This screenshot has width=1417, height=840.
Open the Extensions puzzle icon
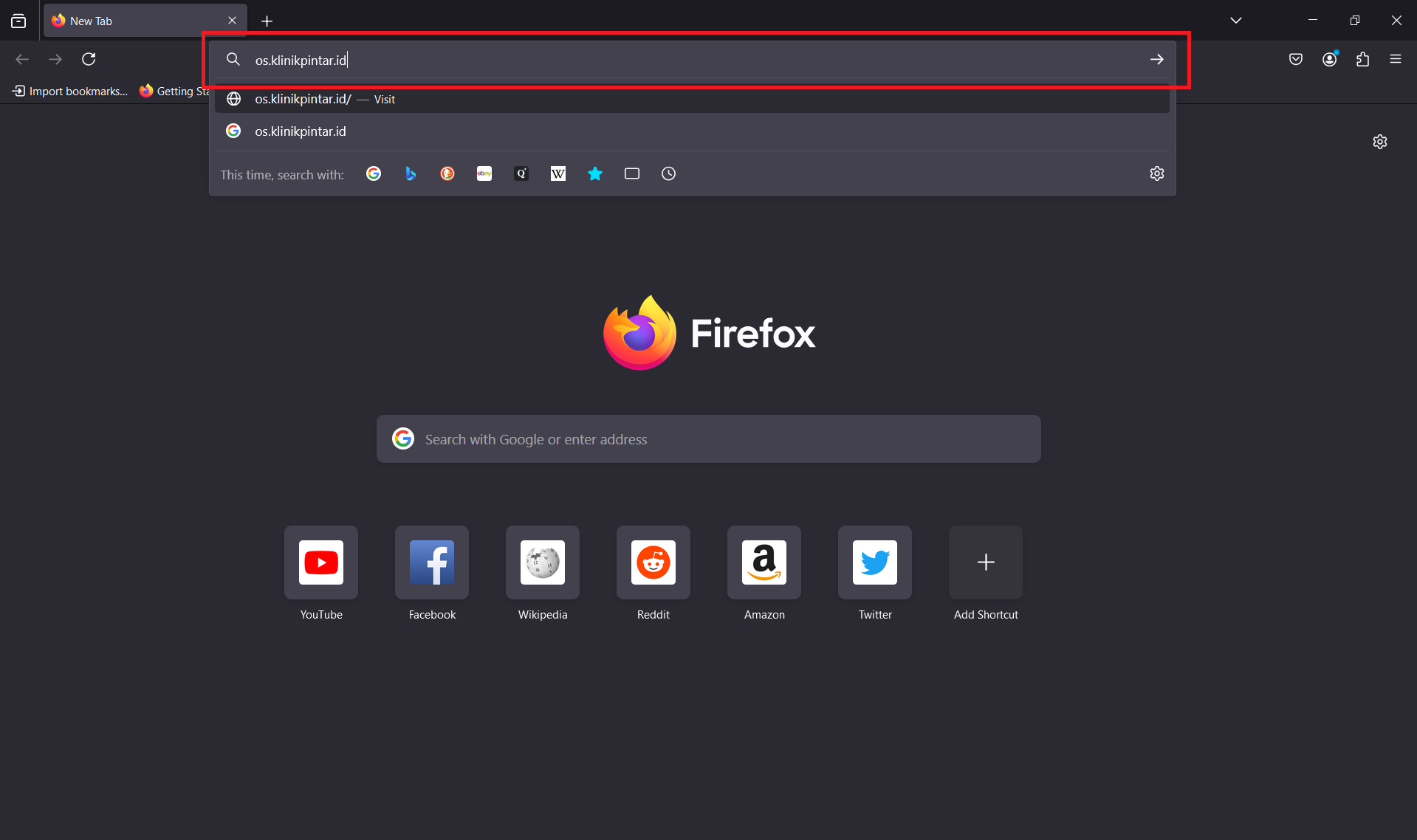1363,59
